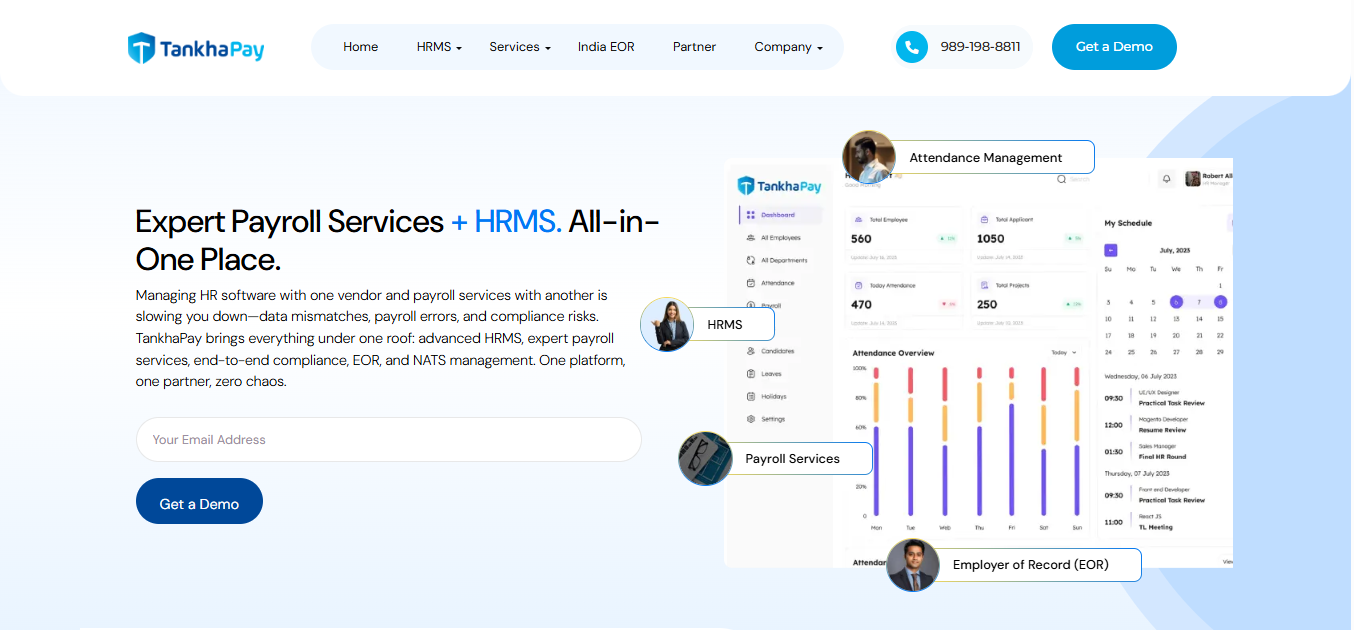Click the Holidays sidebar icon
The image size is (1354, 630).
click(751, 397)
